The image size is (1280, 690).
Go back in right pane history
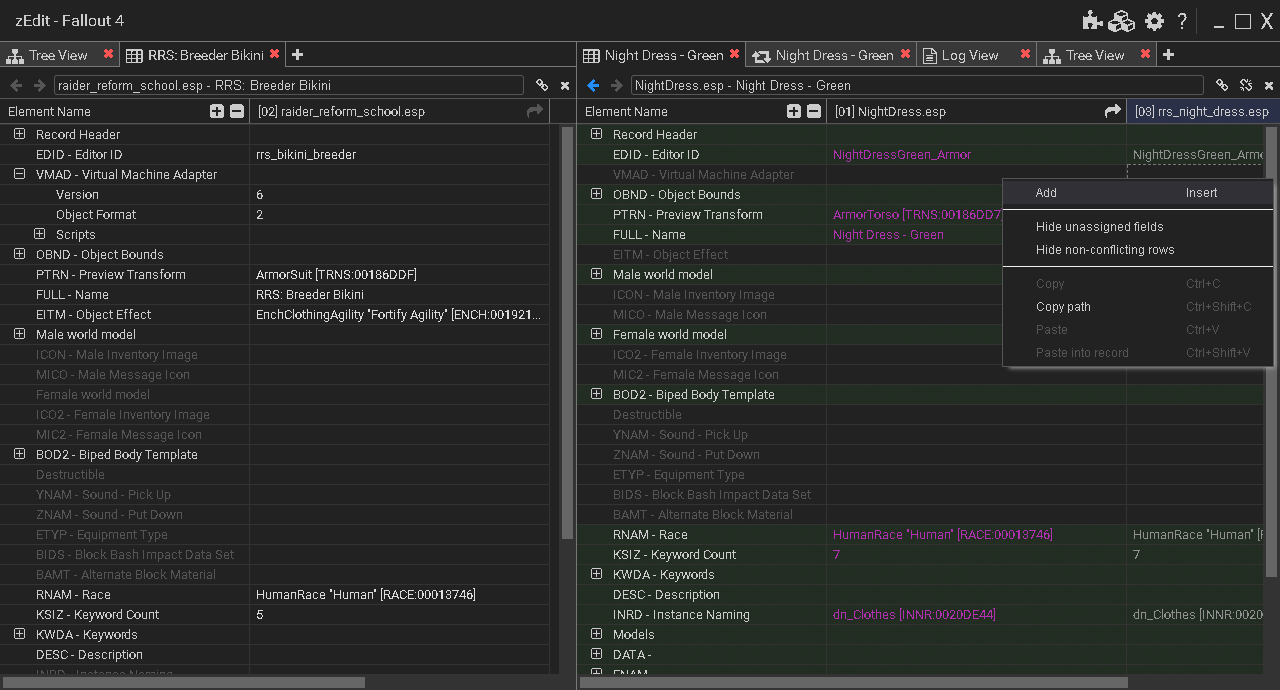593,86
